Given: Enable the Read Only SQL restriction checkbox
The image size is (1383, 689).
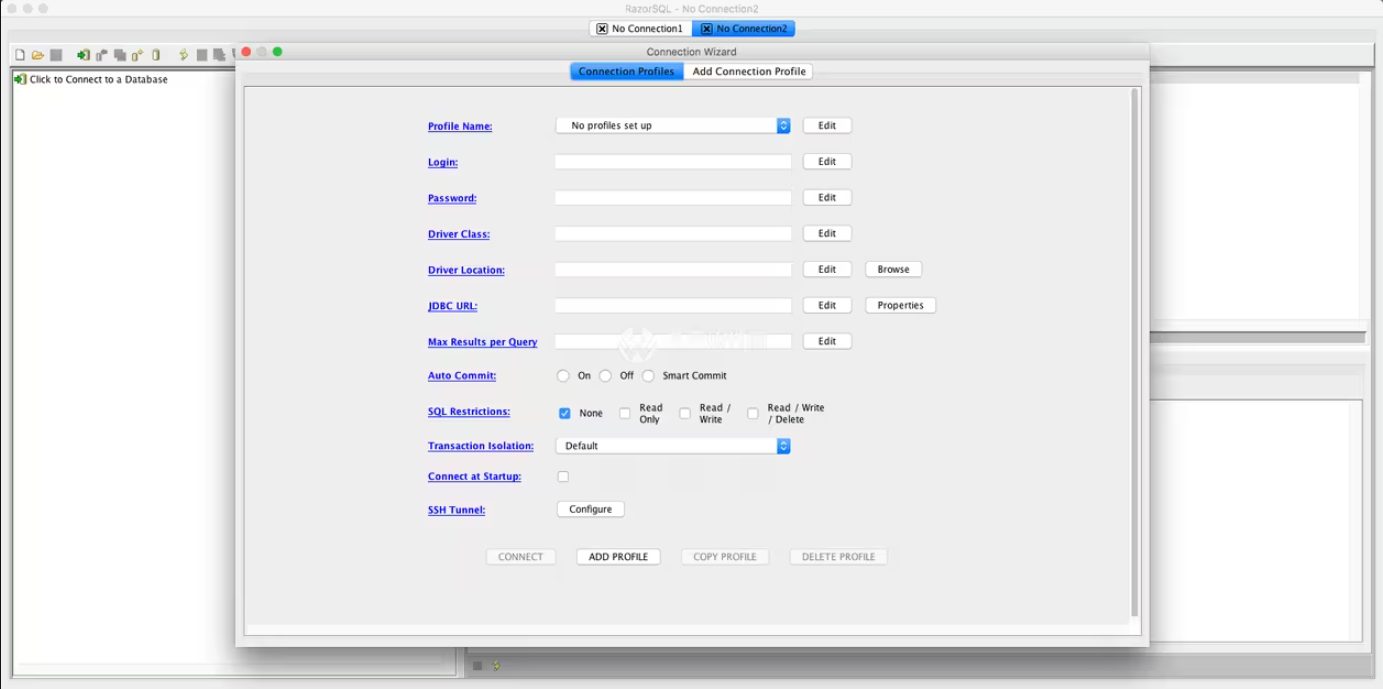Looking at the screenshot, I should coord(625,413).
